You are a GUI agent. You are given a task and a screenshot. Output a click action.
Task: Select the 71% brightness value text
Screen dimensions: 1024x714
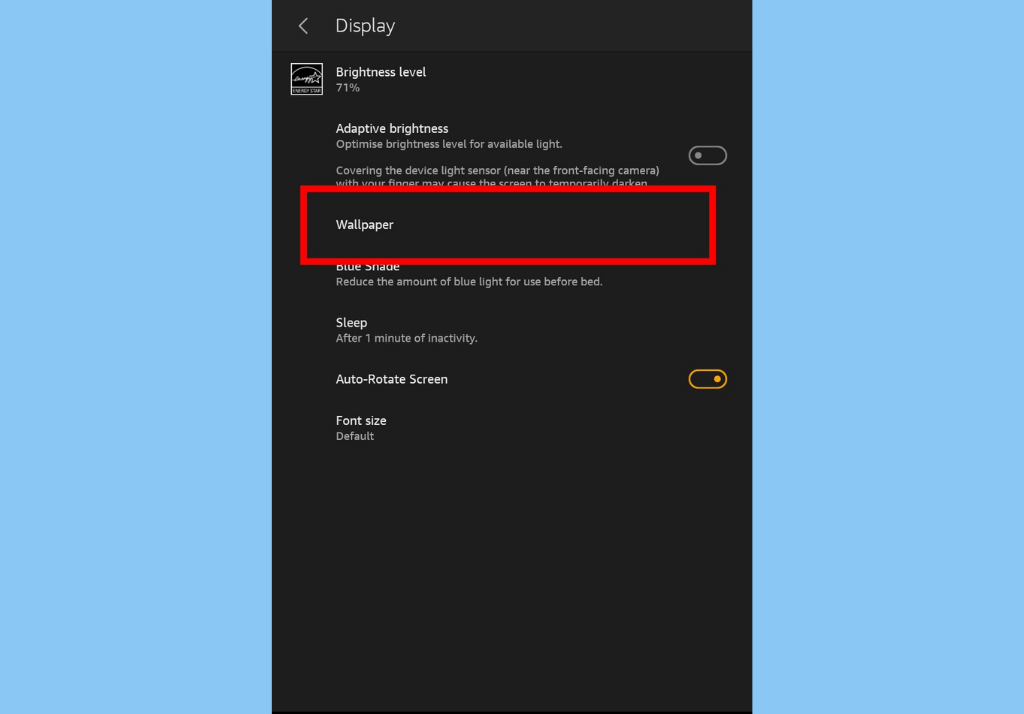pyautogui.click(x=347, y=88)
